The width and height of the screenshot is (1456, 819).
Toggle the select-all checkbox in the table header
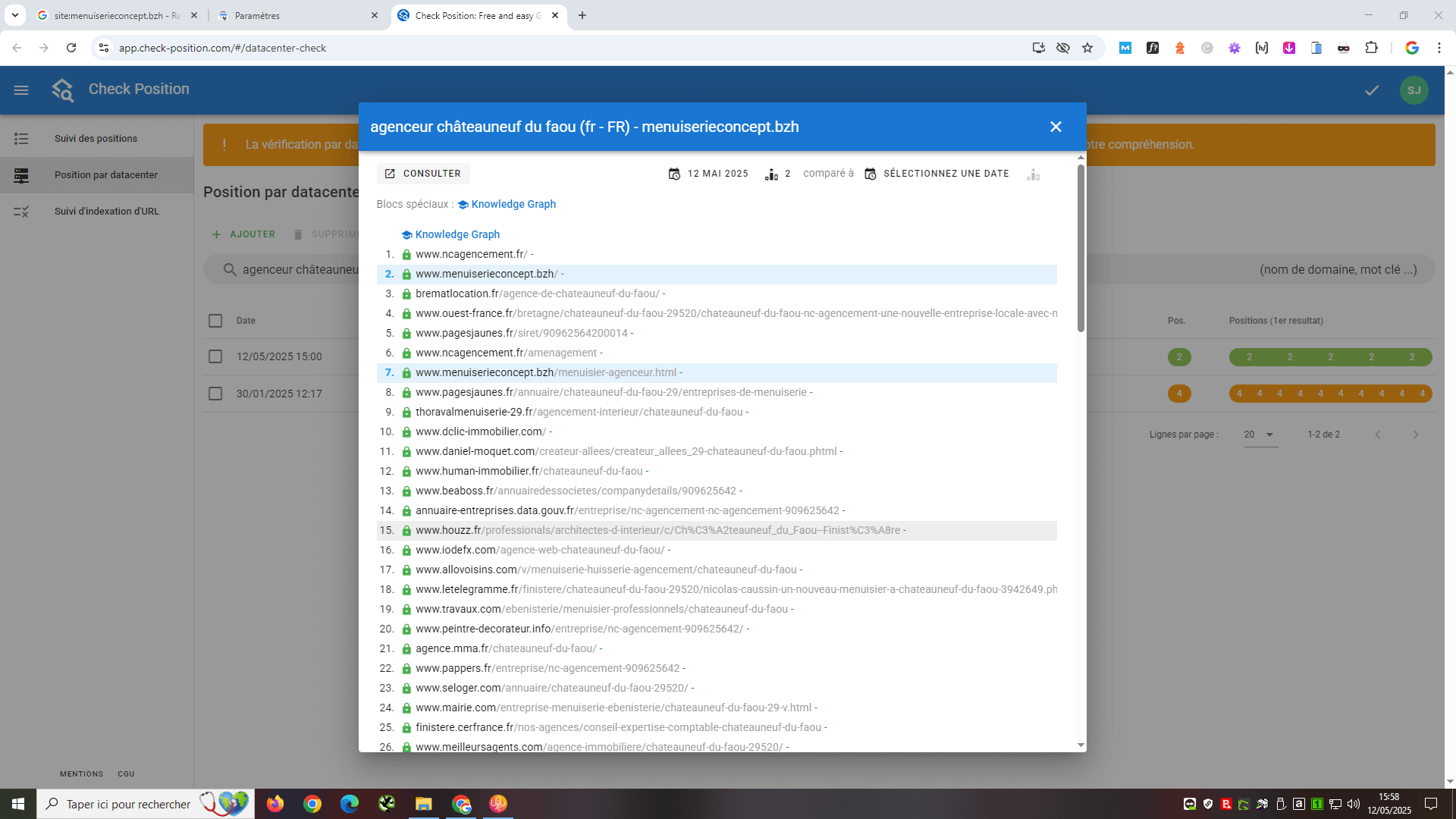pyautogui.click(x=215, y=321)
